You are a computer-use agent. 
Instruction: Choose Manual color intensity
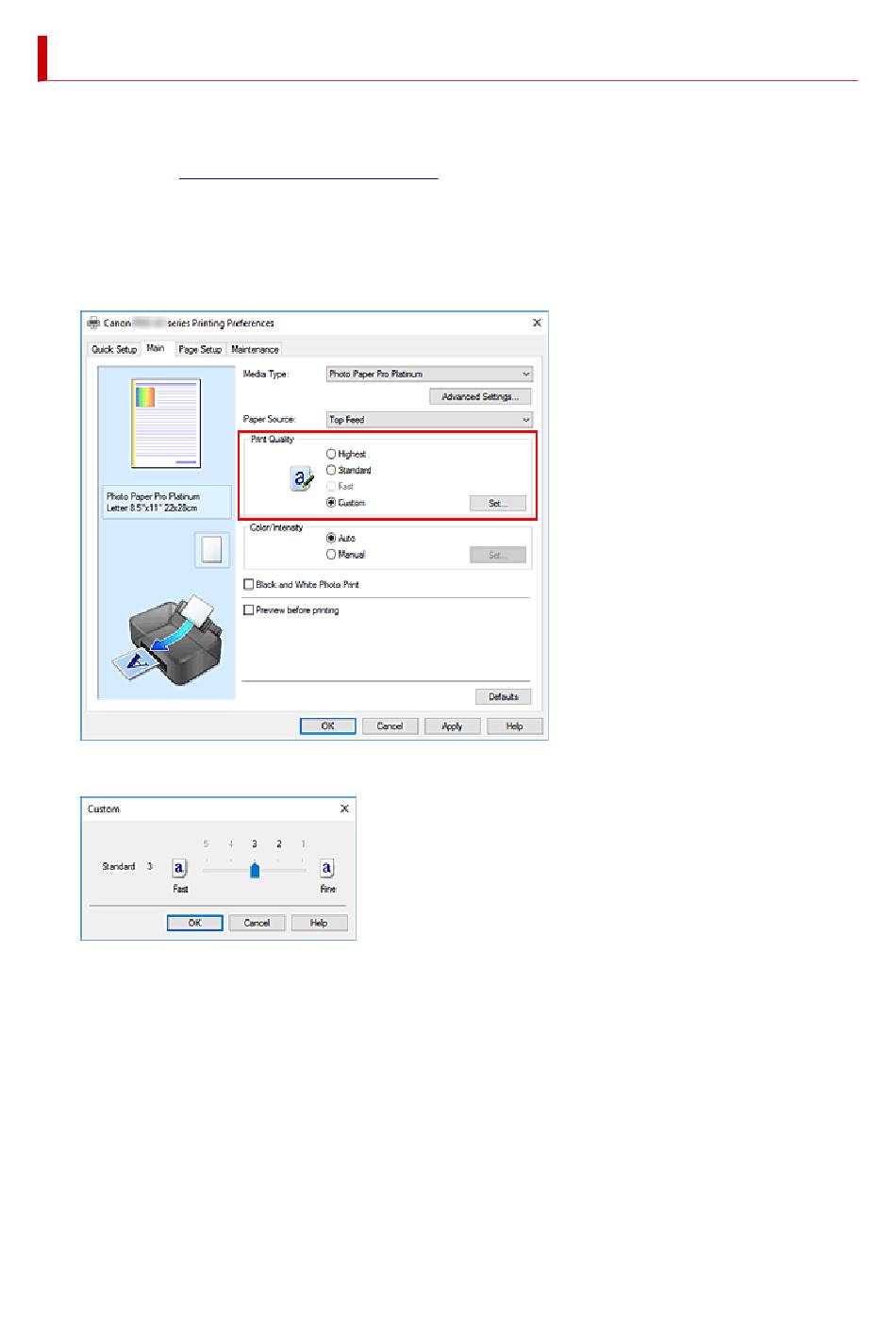pyautogui.click(x=346, y=555)
